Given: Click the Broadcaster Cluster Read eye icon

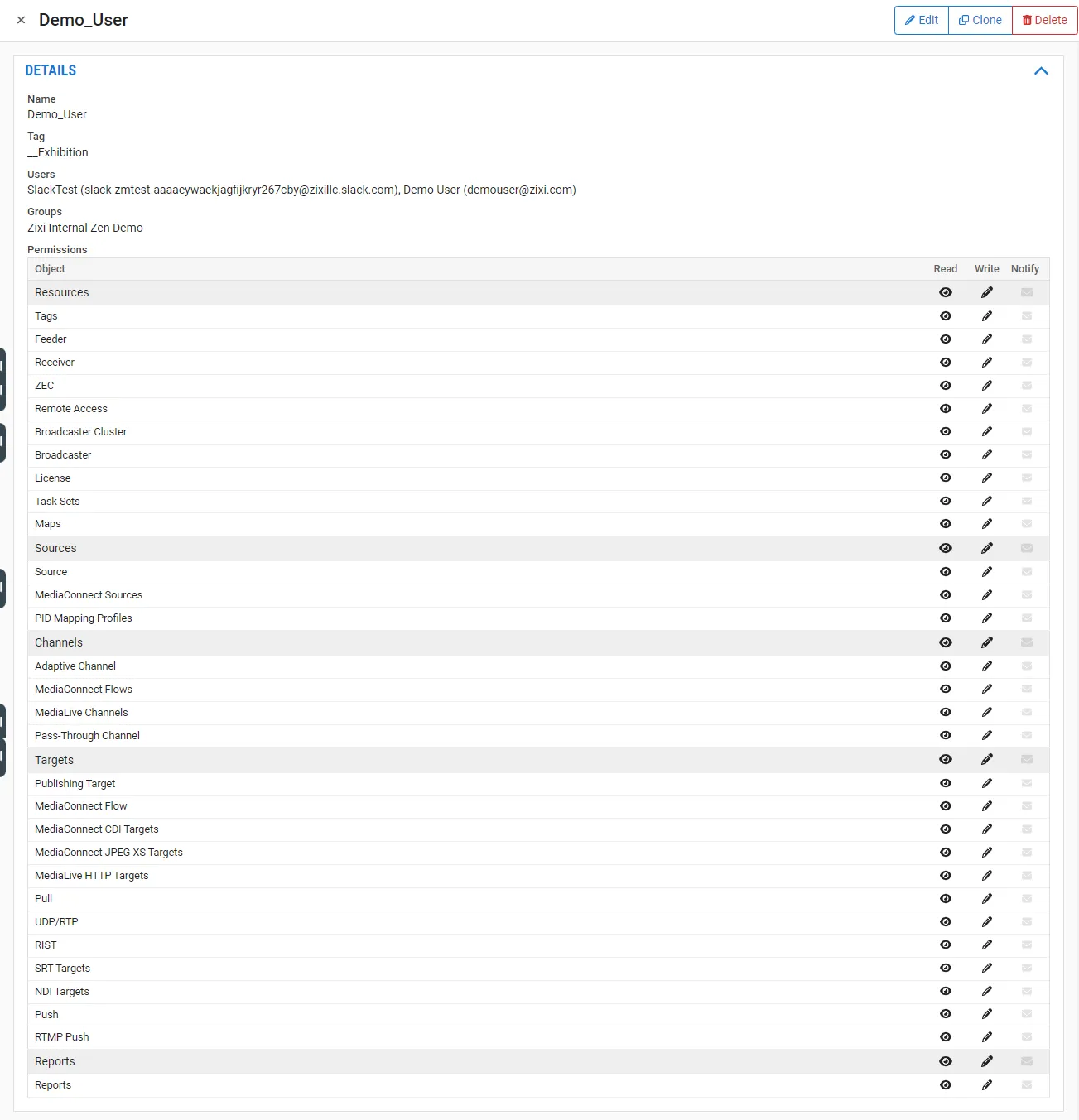Looking at the screenshot, I should click(x=946, y=431).
